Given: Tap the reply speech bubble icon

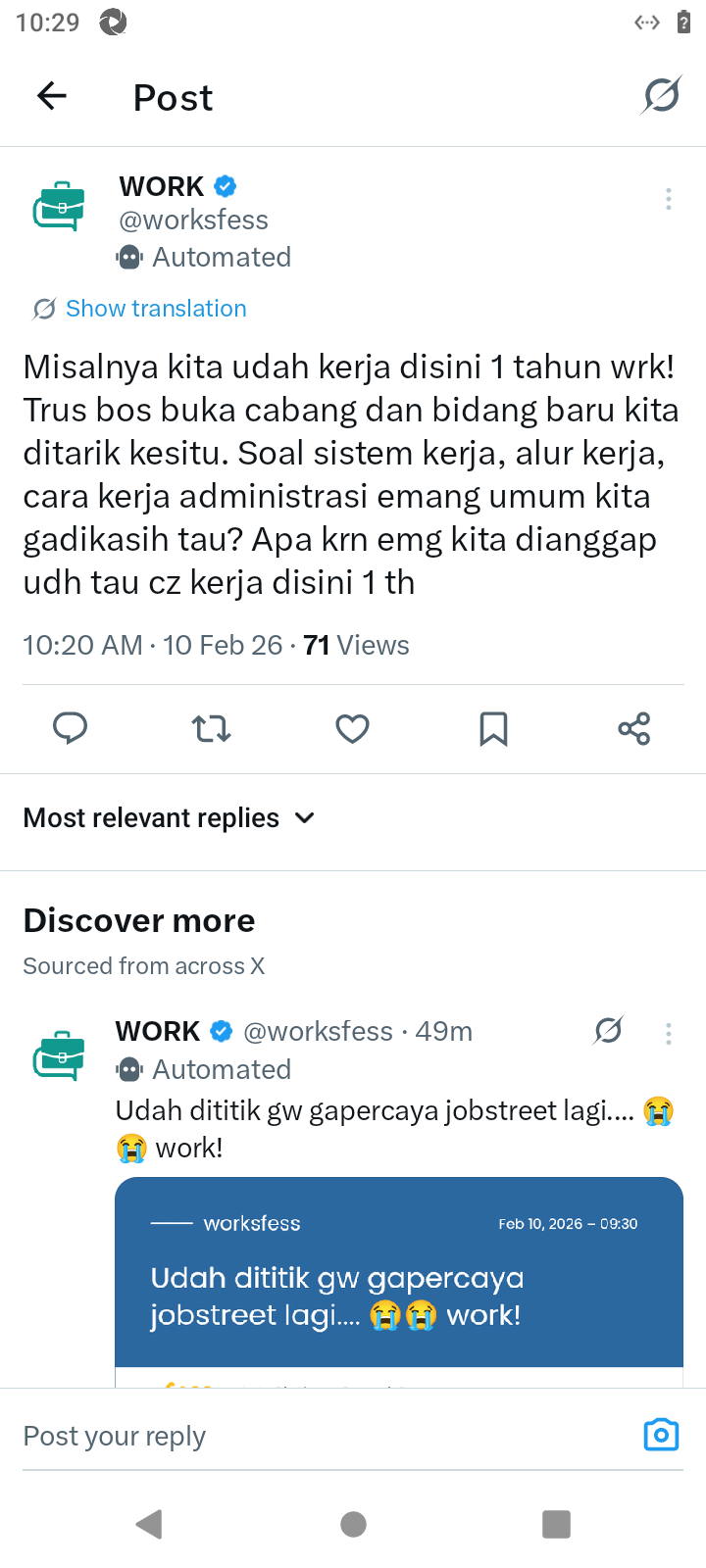Looking at the screenshot, I should pos(70,729).
